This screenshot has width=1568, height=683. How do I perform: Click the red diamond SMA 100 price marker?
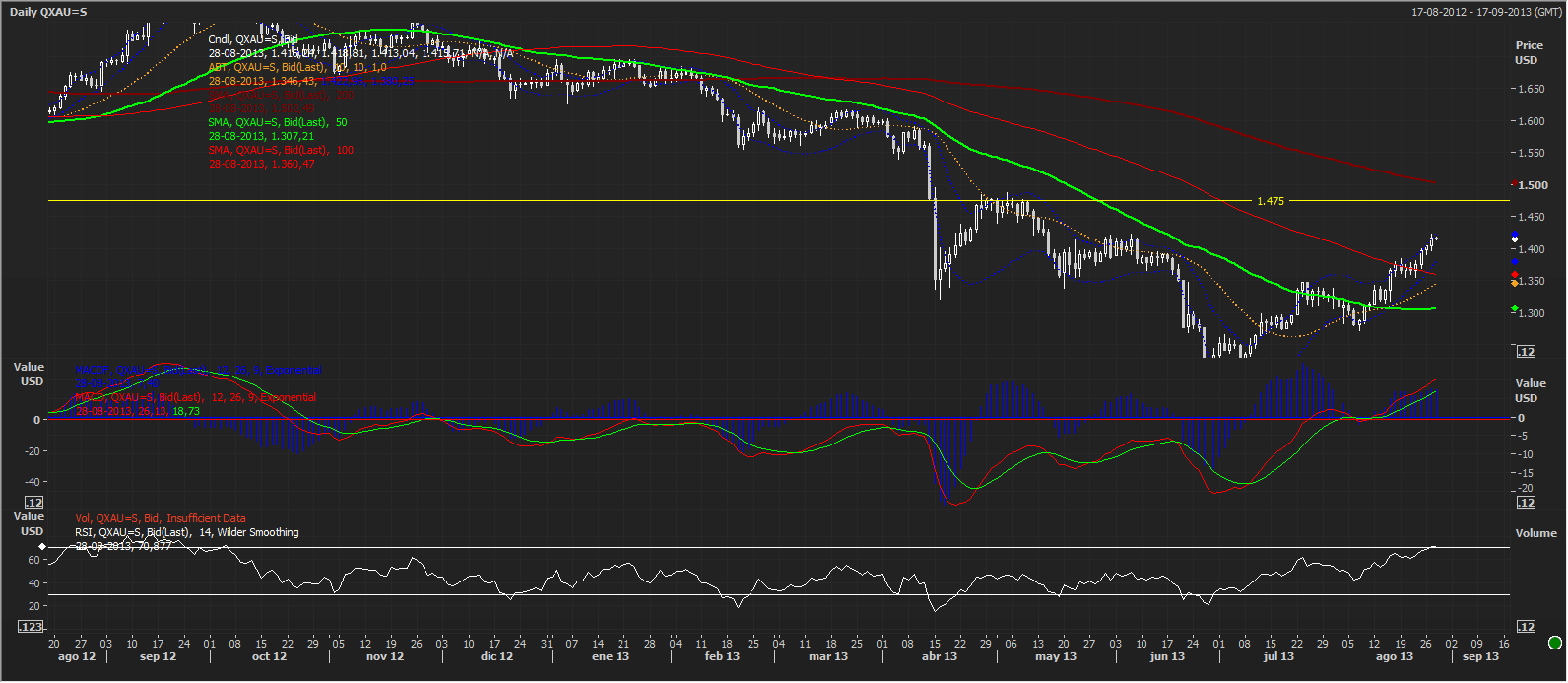click(1514, 275)
